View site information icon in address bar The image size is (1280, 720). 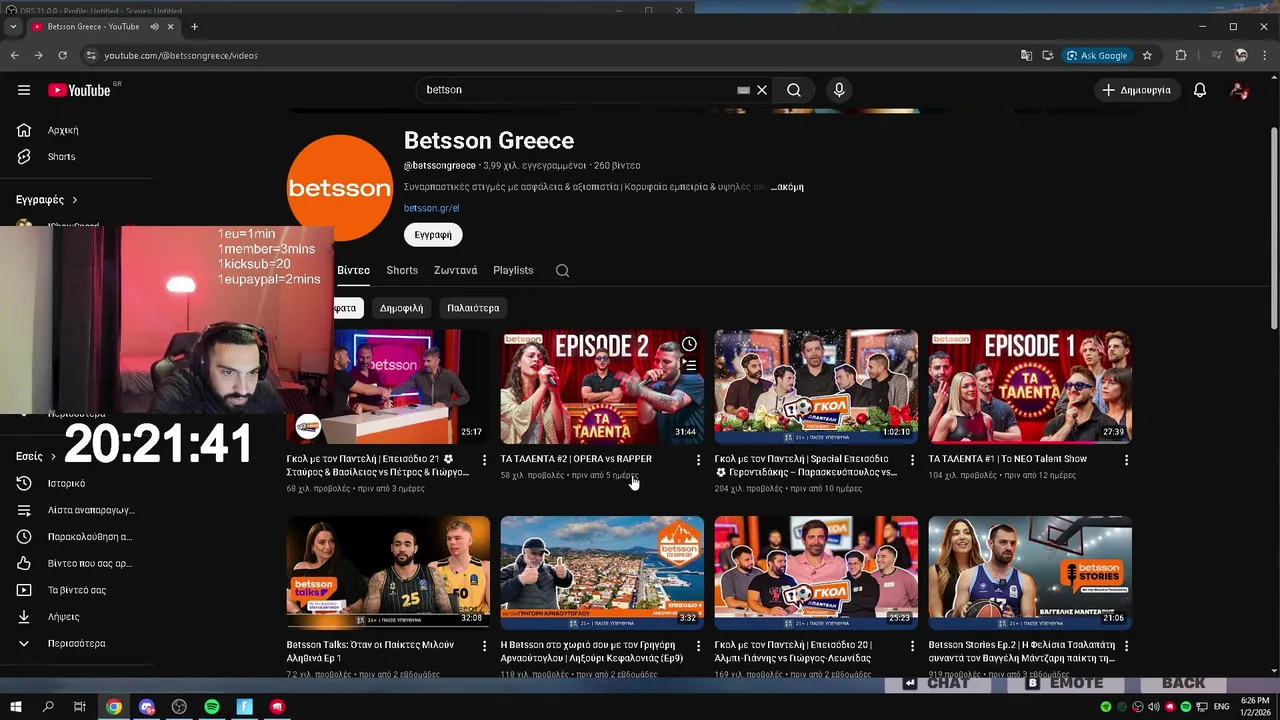tap(91, 55)
